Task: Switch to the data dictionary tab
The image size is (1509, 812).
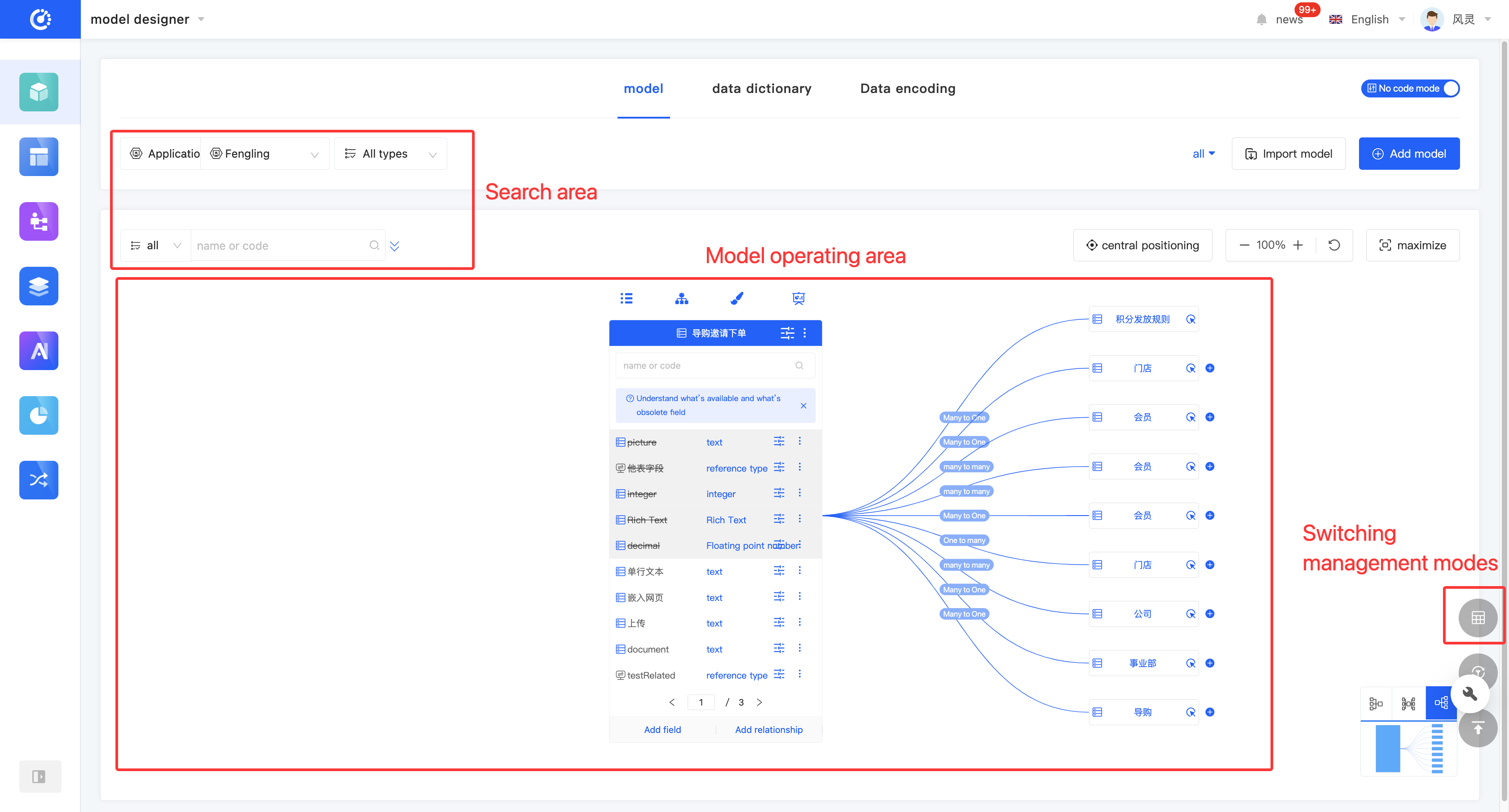Action: (x=762, y=88)
